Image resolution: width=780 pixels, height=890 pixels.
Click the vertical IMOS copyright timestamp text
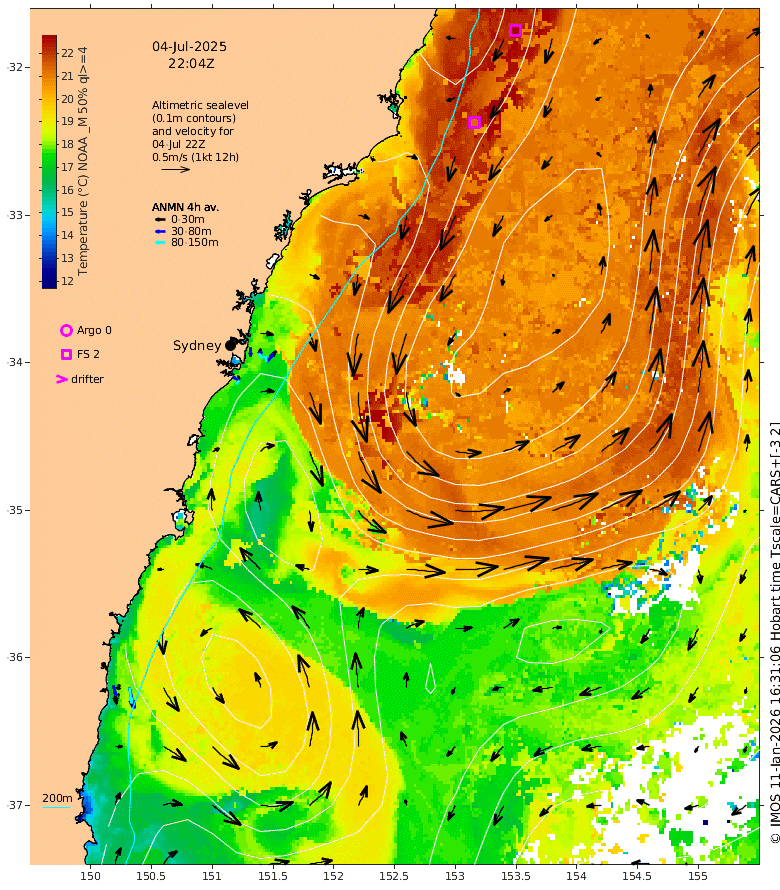tap(774, 632)
